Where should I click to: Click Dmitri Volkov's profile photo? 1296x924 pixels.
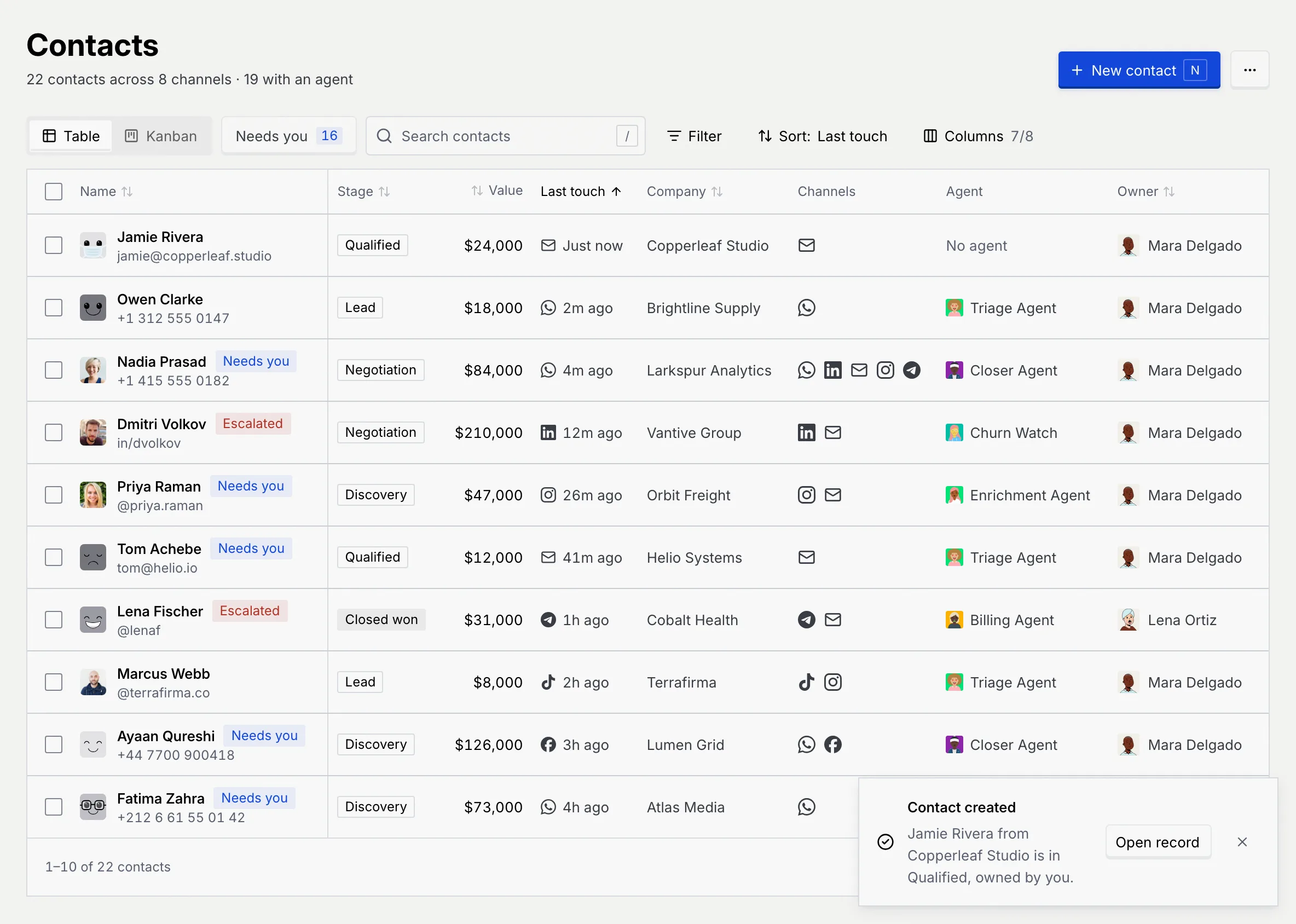[92, 432]
